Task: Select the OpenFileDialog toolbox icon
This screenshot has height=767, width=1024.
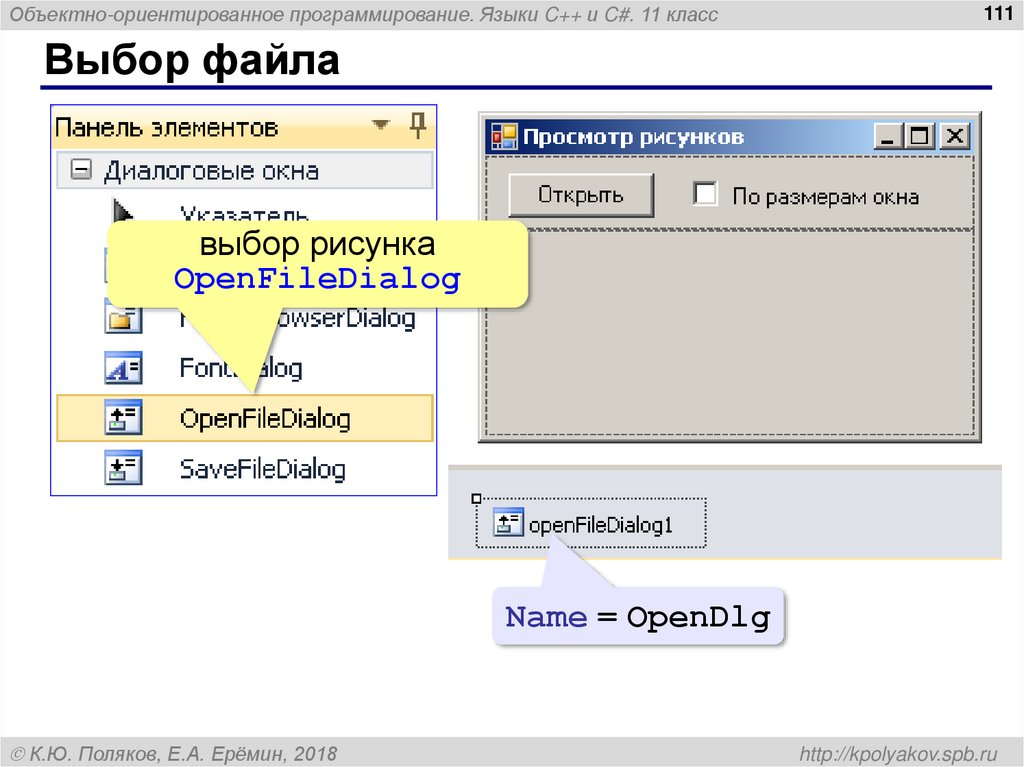Action: pos(123,417)
